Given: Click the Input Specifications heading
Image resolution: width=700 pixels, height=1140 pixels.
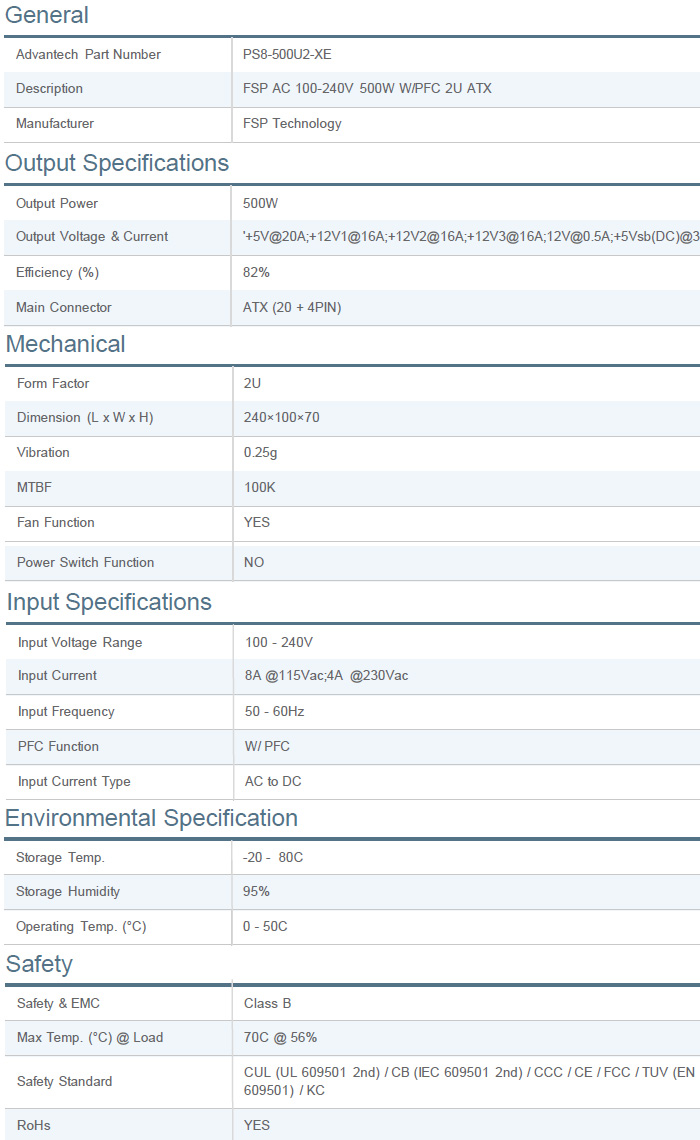Looking at the screenshot, I should pyautogui.click(x=109, y=602).
